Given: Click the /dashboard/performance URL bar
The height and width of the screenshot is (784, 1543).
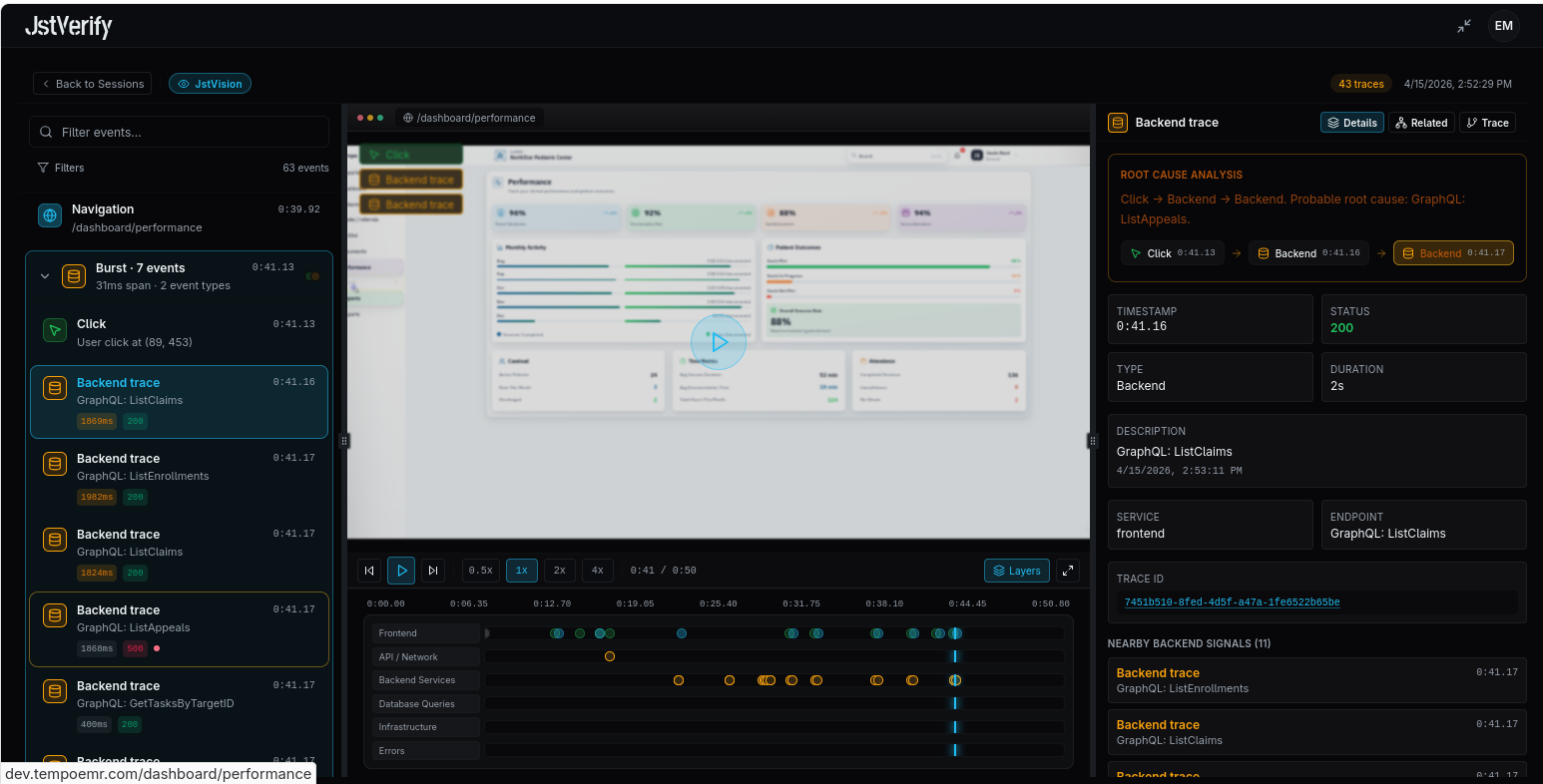Looking at the screenshot, I should point(469,118).
